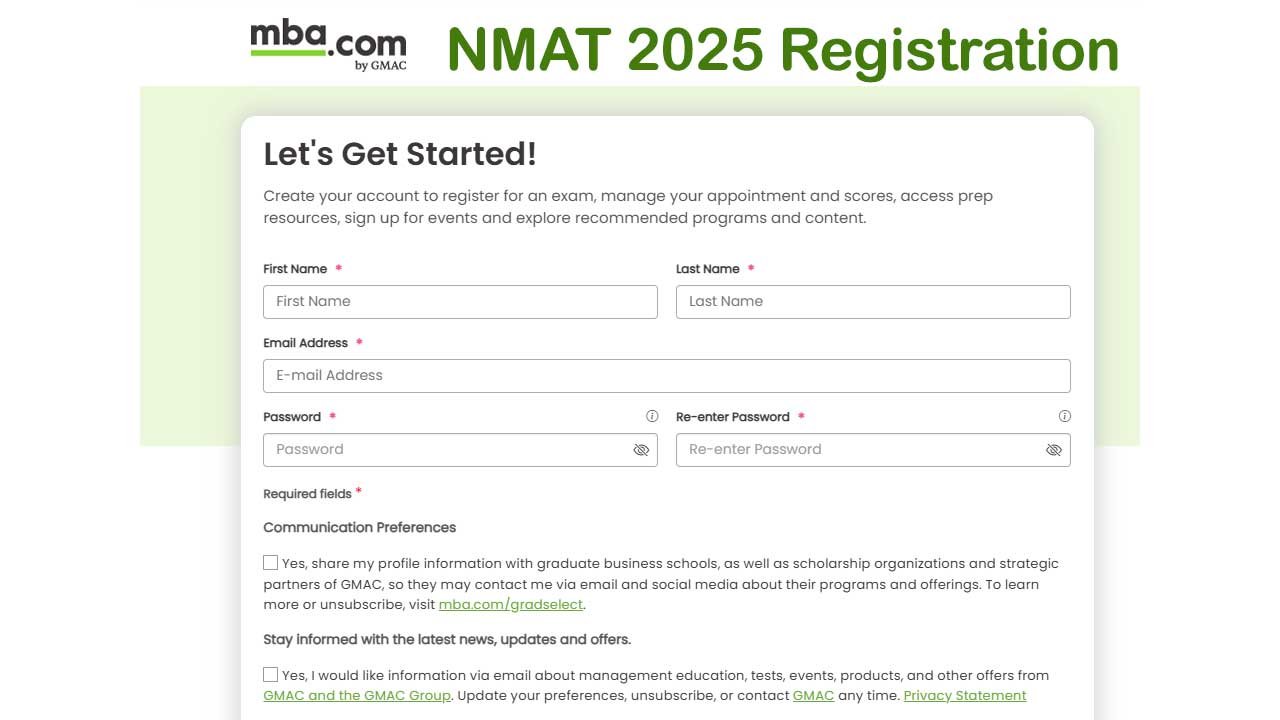Click the Let's Get Started heading

click(x=400, y=154)
